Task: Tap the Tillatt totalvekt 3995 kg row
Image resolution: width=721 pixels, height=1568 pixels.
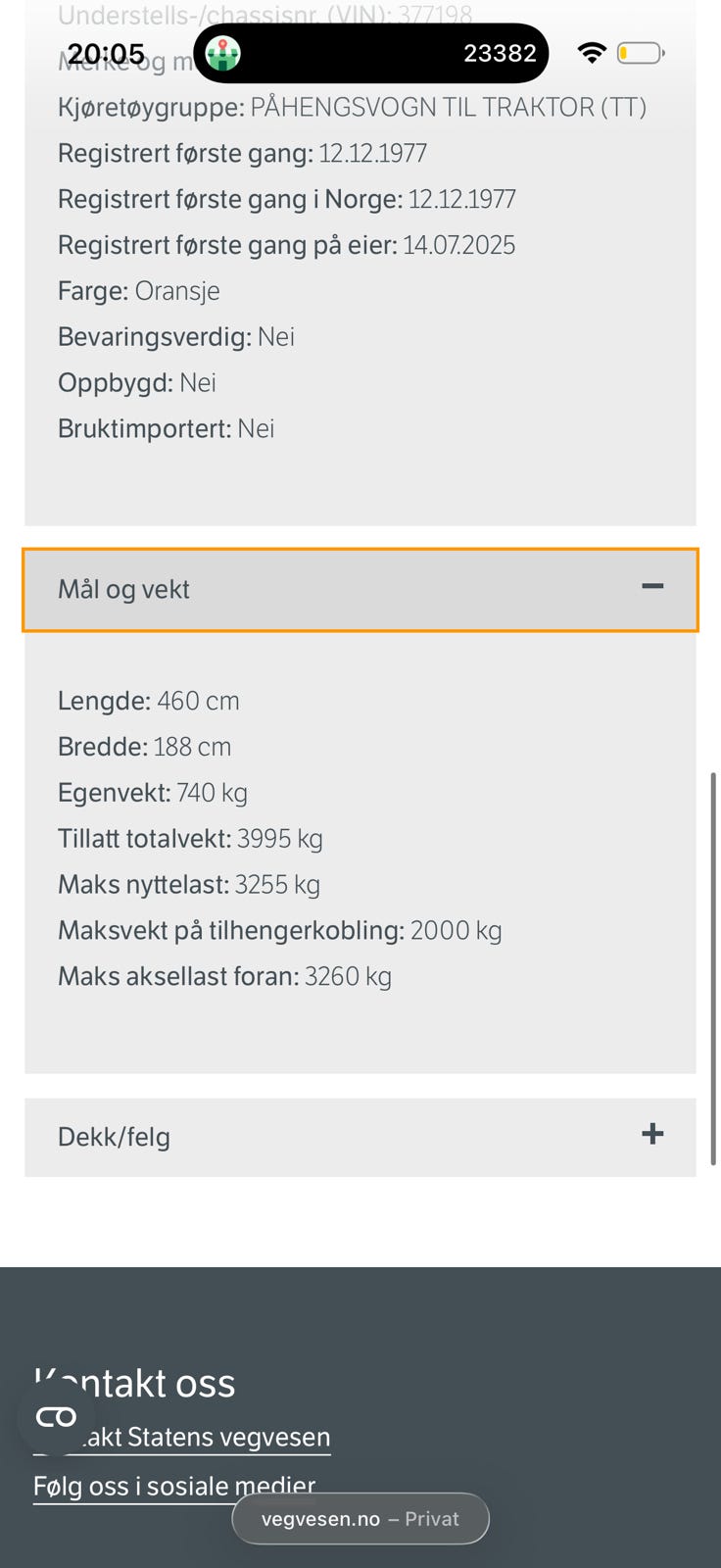Action: coord(190,839)
